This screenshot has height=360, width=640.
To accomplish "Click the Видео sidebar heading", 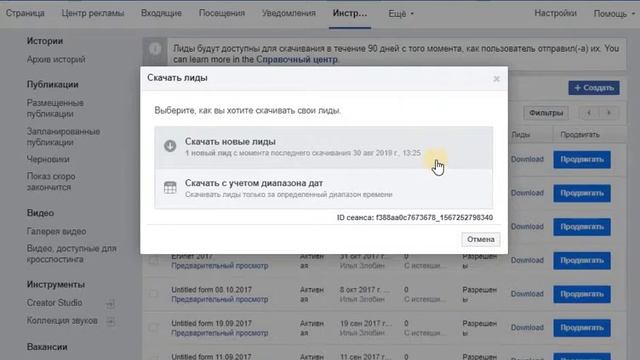I will (40, 213).
